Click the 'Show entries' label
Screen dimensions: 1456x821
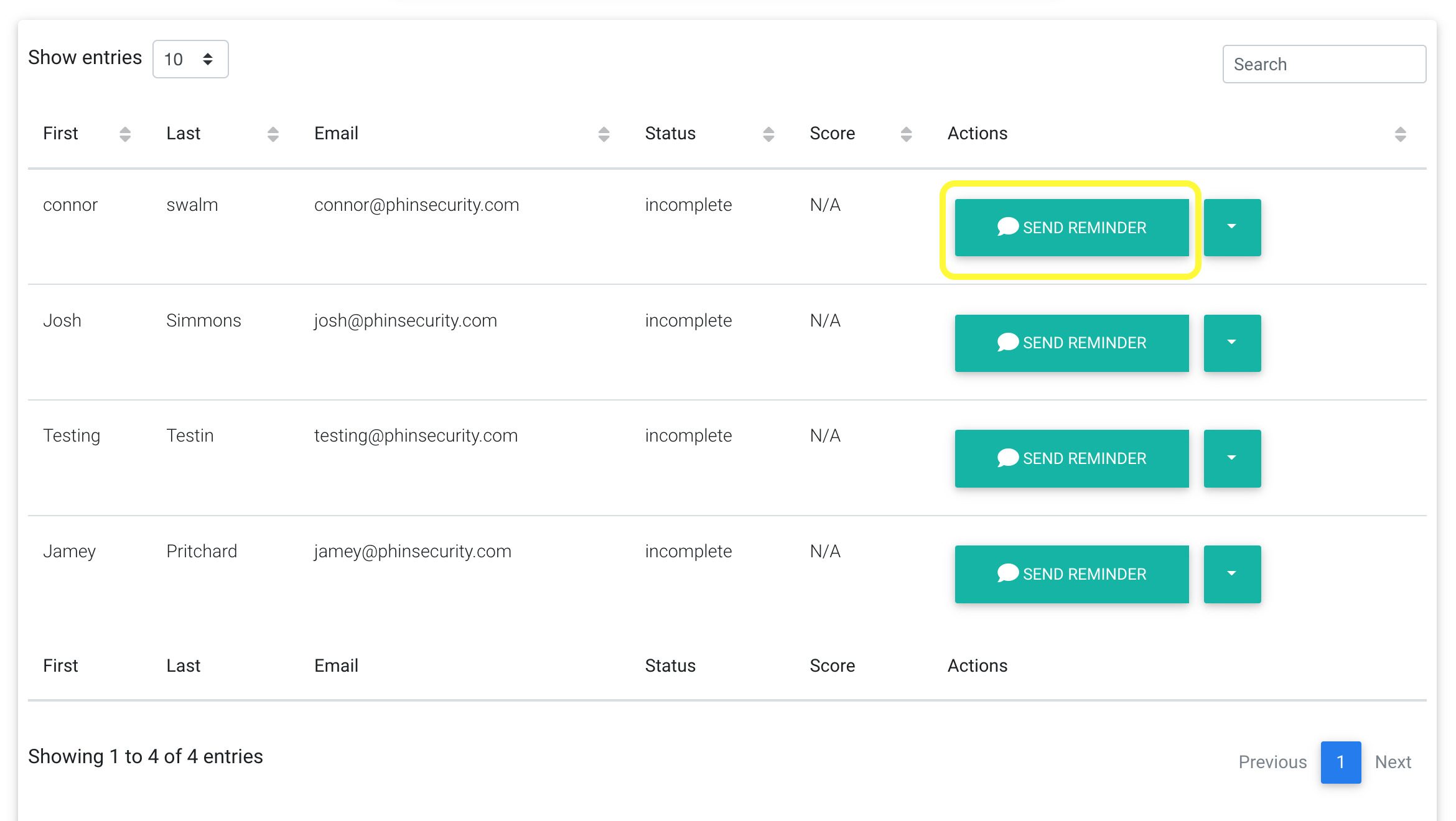pyautogui.click(x=85, y=58)
